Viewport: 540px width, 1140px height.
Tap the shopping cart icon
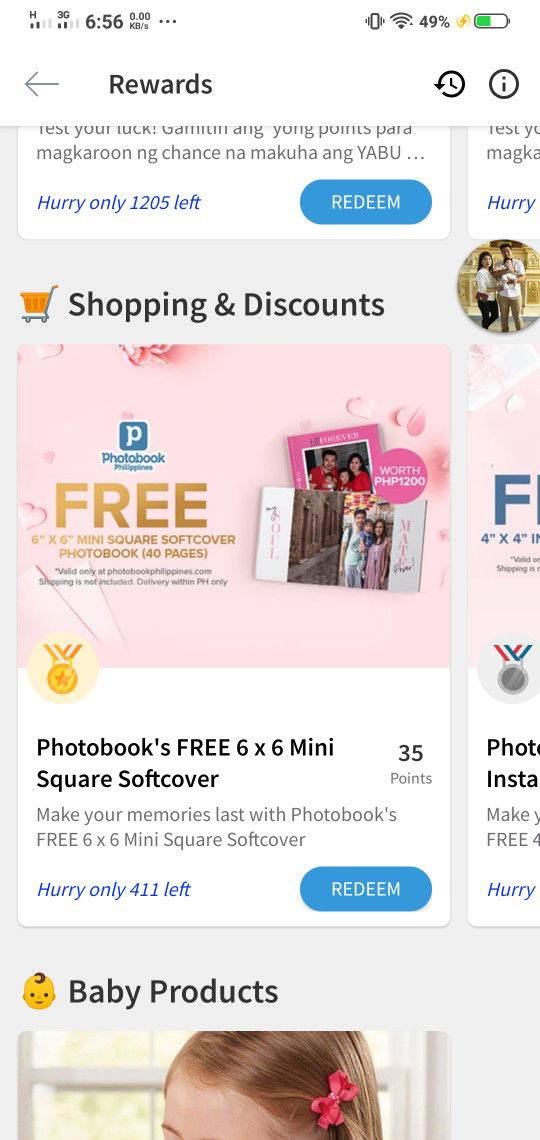(x=39, y=304)
